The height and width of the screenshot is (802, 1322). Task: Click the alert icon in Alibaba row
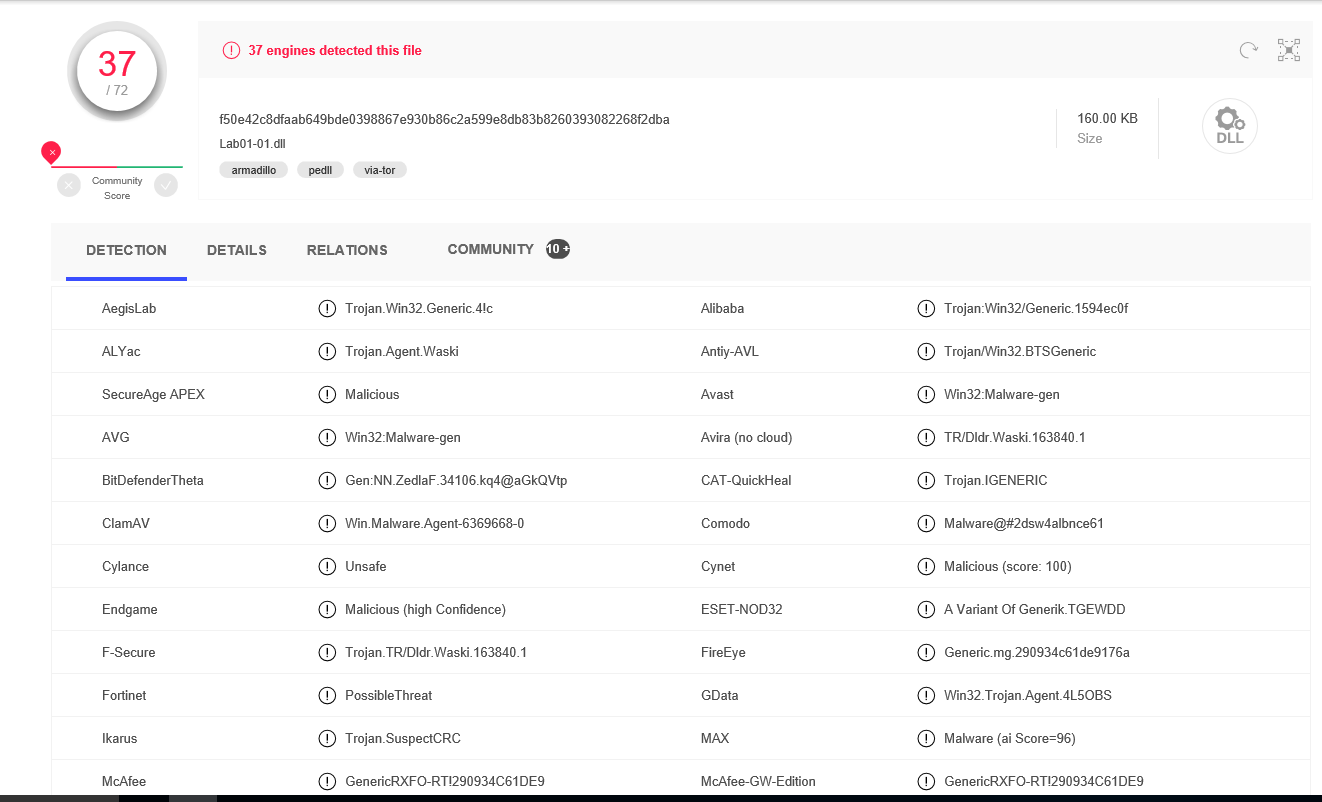click(x=926, y=308)
